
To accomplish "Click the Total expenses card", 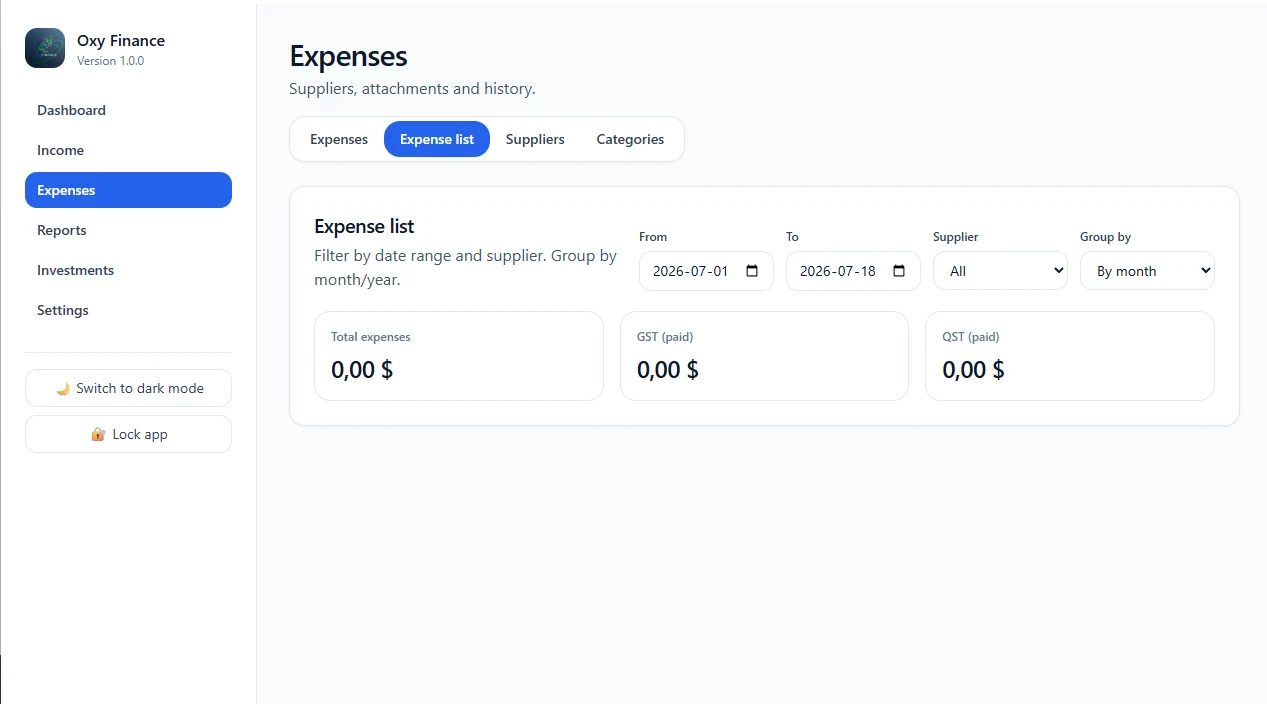I will point(459,356).
